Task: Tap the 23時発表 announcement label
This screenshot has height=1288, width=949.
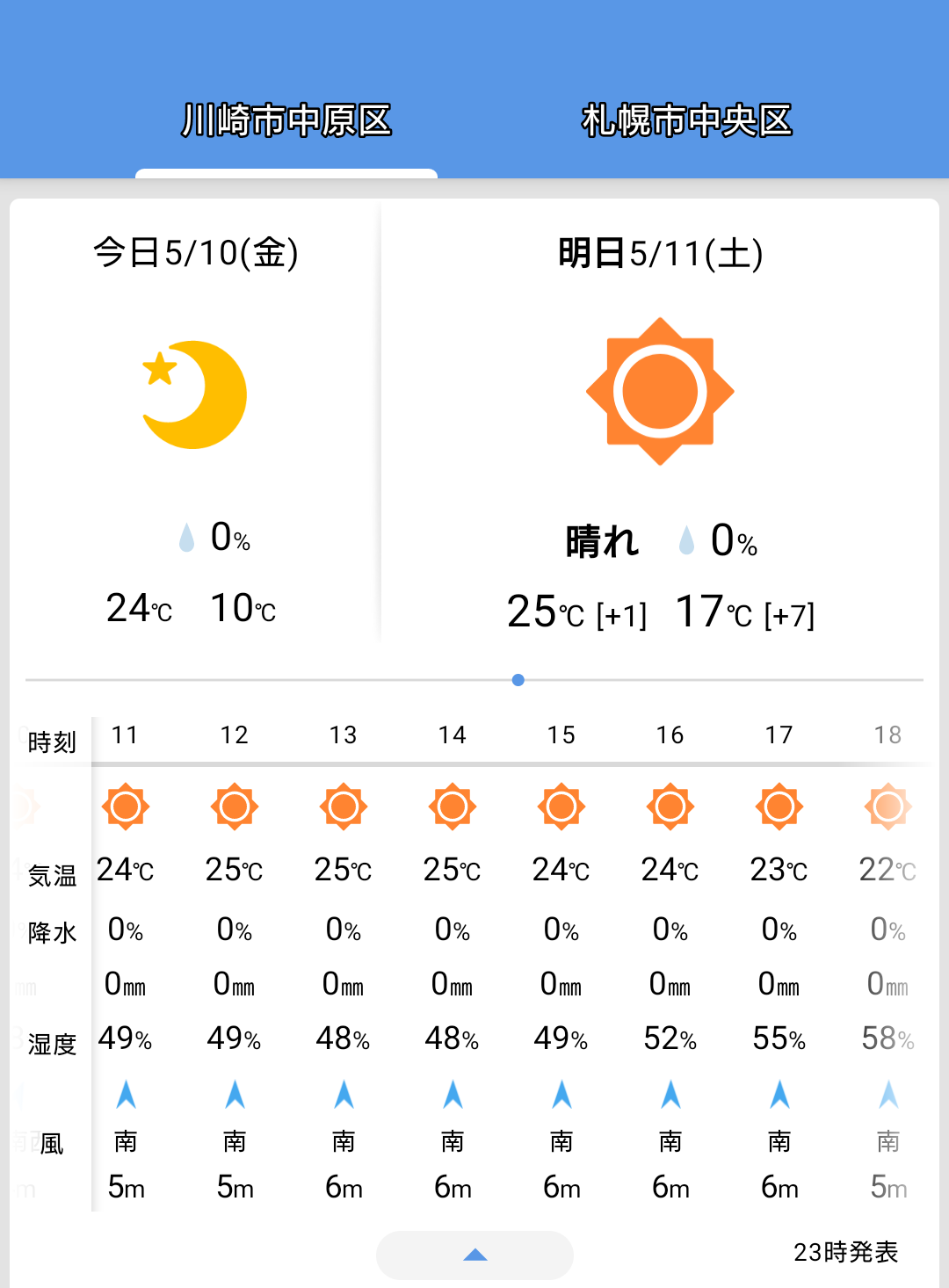Action: pyautogui.click(x=845, y=1252)
